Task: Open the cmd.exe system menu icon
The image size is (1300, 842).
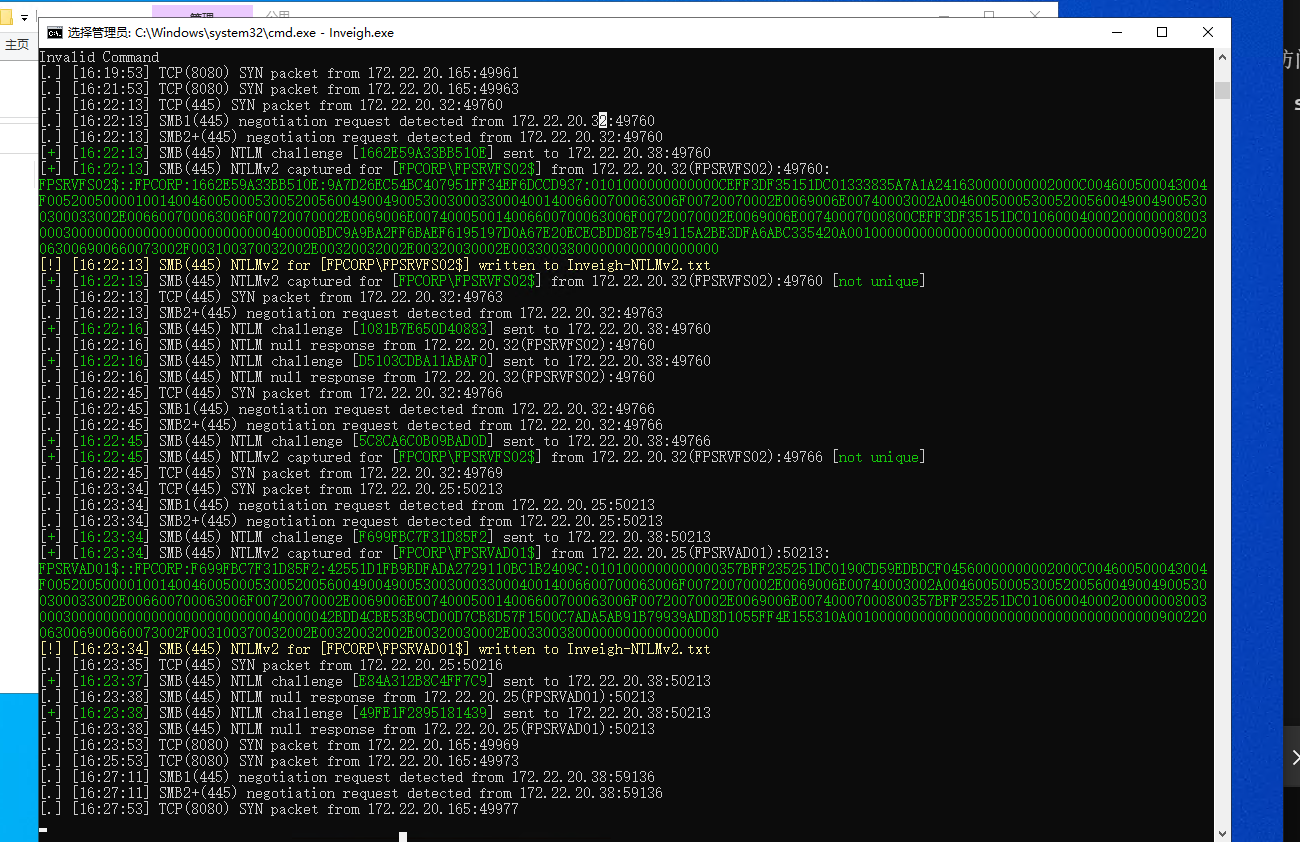Action: pos(55,33)
